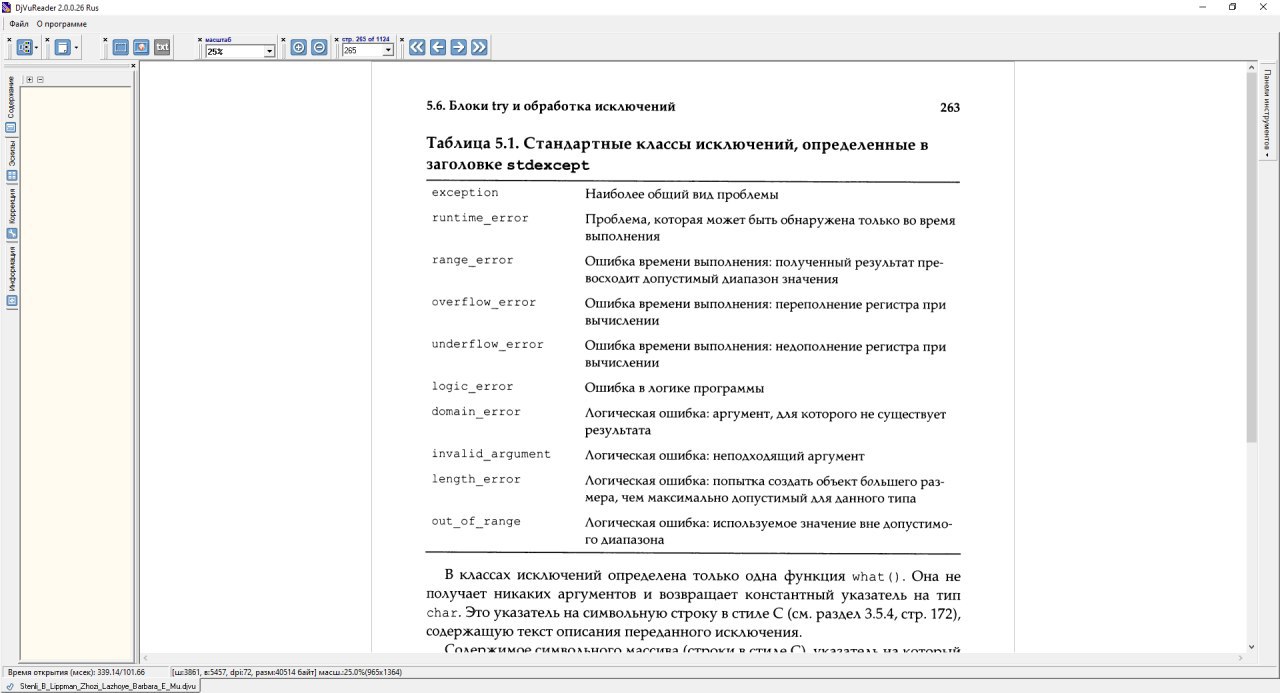
Task: Click the DjVuReader application title icon
Action: (7, 7)
